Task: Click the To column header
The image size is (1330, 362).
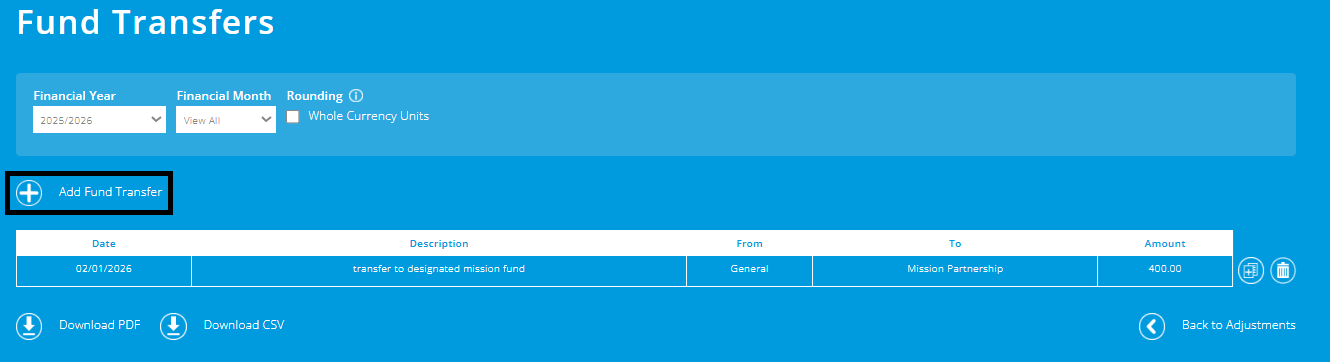Action: [x=955, y=244]
